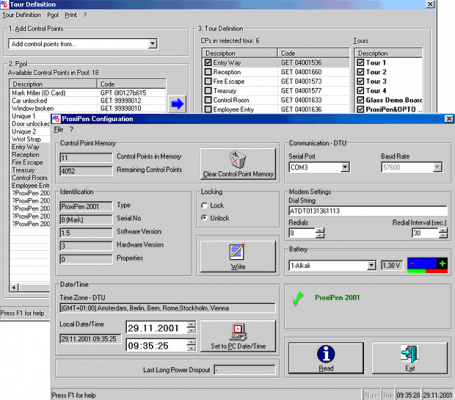The width and height of the screenshot is (455, 400).
Task: Click the Set to PC Date/Time label
Action: [x=238, y=346]
